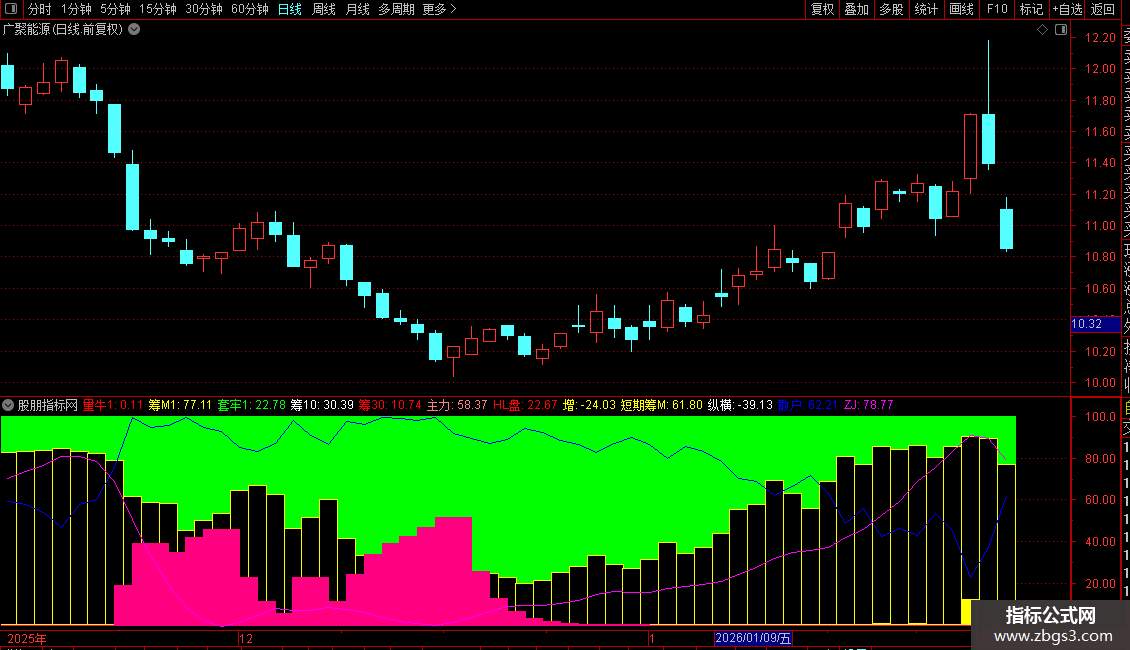1130x650 pixels.
Task: Click the diamond icon in main chart corner
Action: pos(1042,30)
